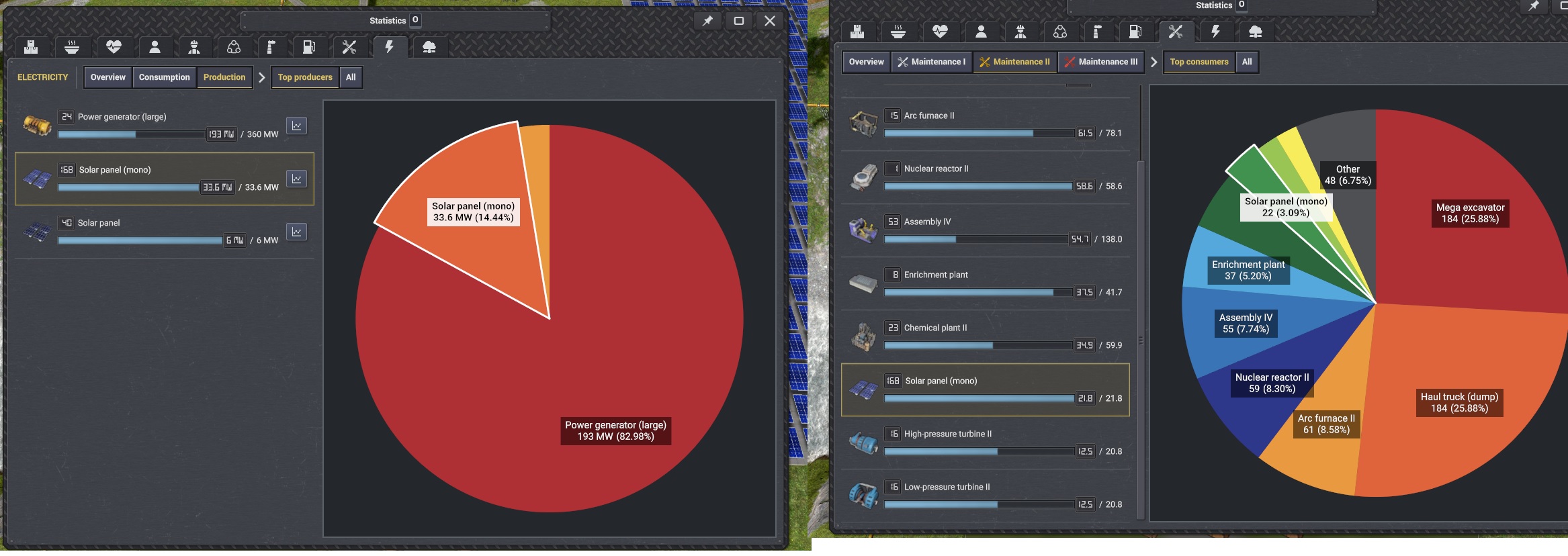Open the history chart for the 6 MW Solar panel
This screenshot has width=1568, height=556.
click(x=296, y=232)
